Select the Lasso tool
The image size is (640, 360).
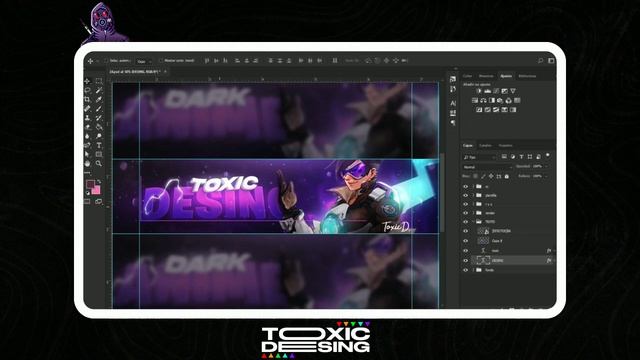coord(87,90)
